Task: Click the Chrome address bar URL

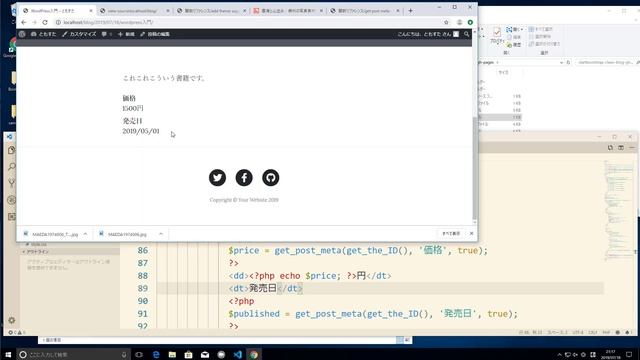Action: [108, 22]
